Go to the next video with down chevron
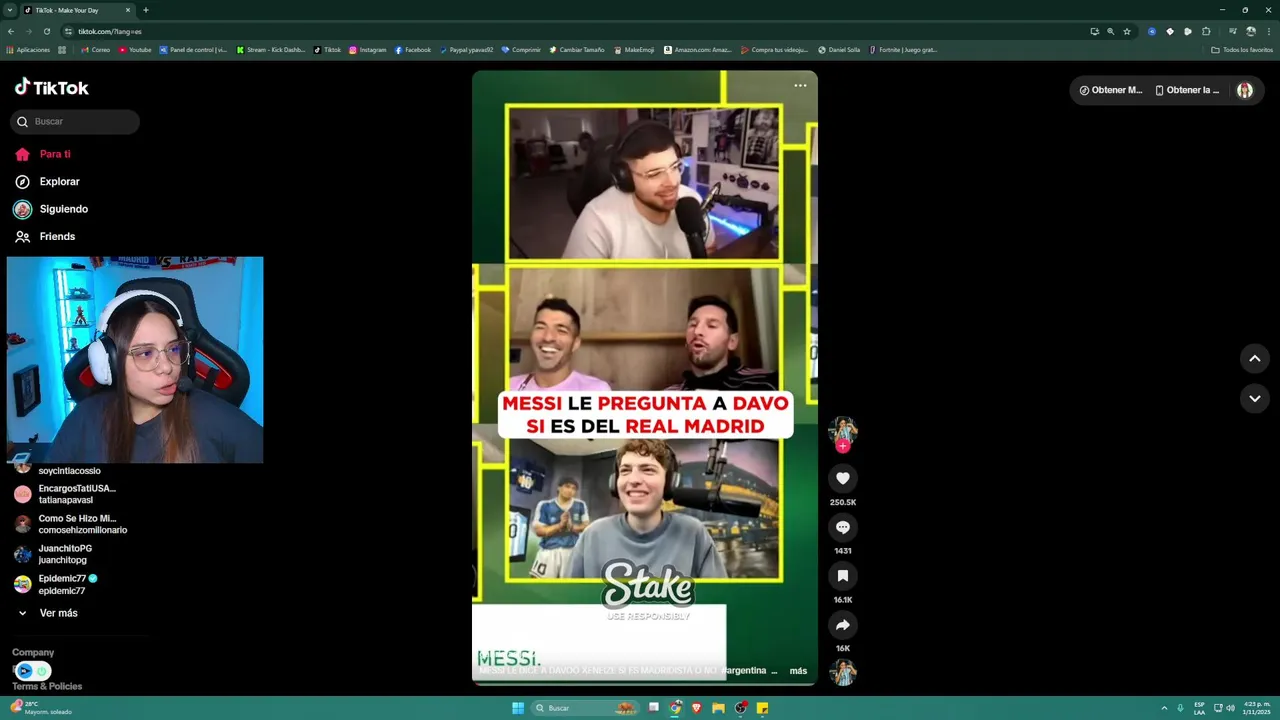1280x720 pixels. pyautogui.click(x=1254, y=398)
